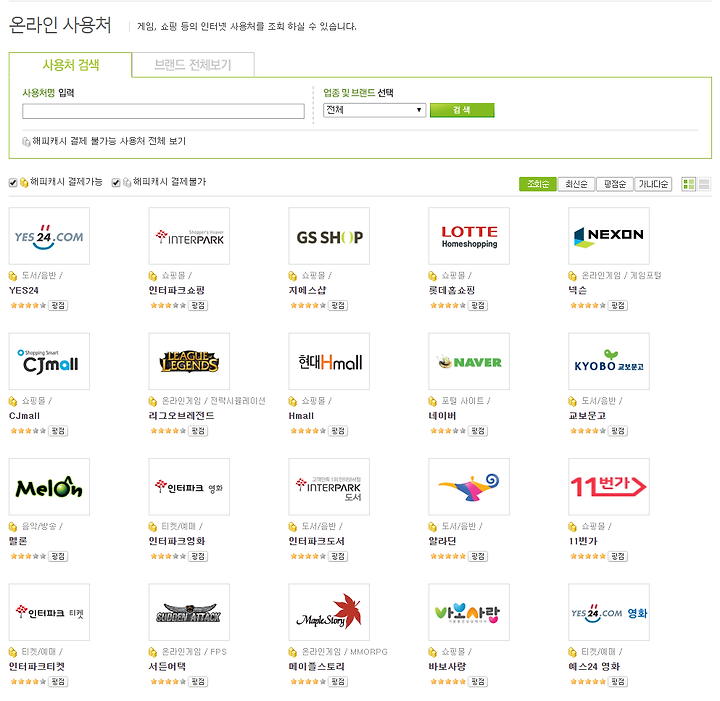
Task: Switch to 브랜드 전체보기 tab
Action: 193,65
